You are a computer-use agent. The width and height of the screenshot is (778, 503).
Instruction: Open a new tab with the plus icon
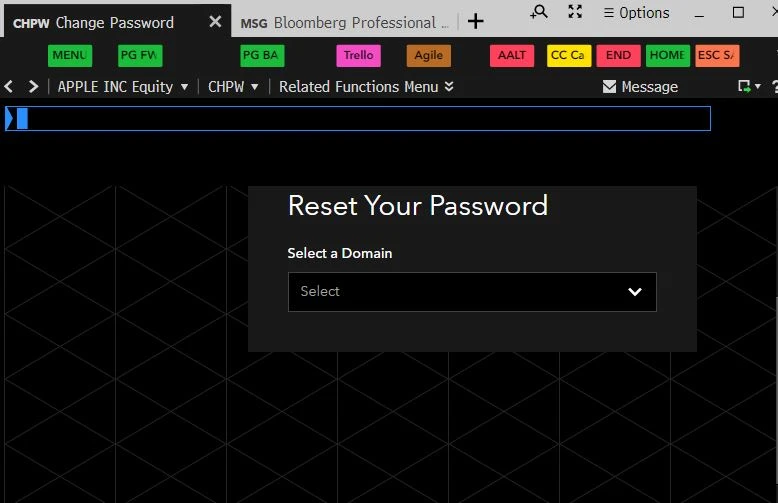tap(476, 21)
